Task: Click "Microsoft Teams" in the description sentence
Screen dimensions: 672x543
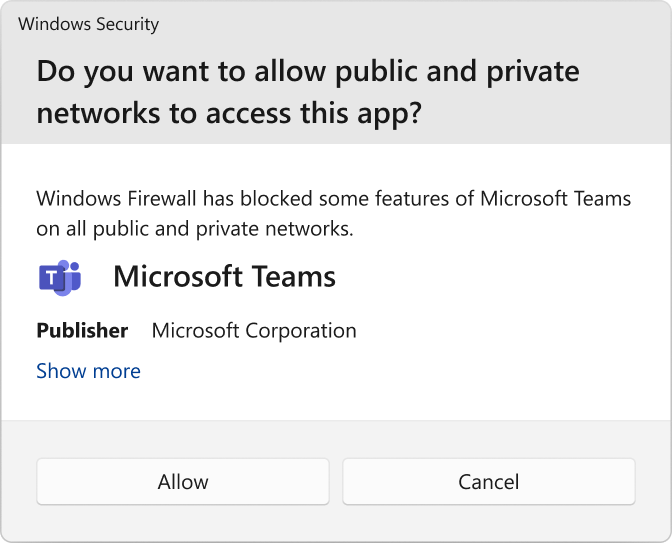Action: coord(555,198)
